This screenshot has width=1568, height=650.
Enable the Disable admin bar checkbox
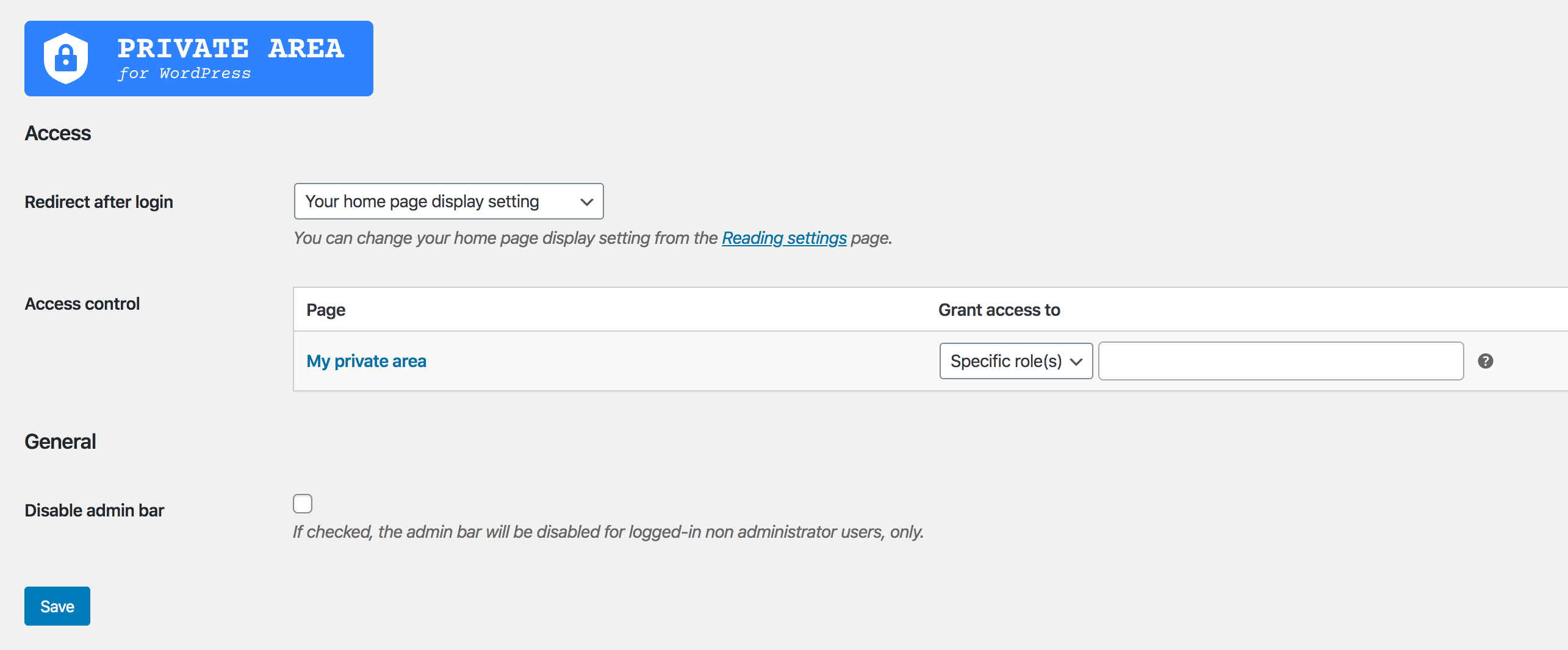click(x=303, y=504)
